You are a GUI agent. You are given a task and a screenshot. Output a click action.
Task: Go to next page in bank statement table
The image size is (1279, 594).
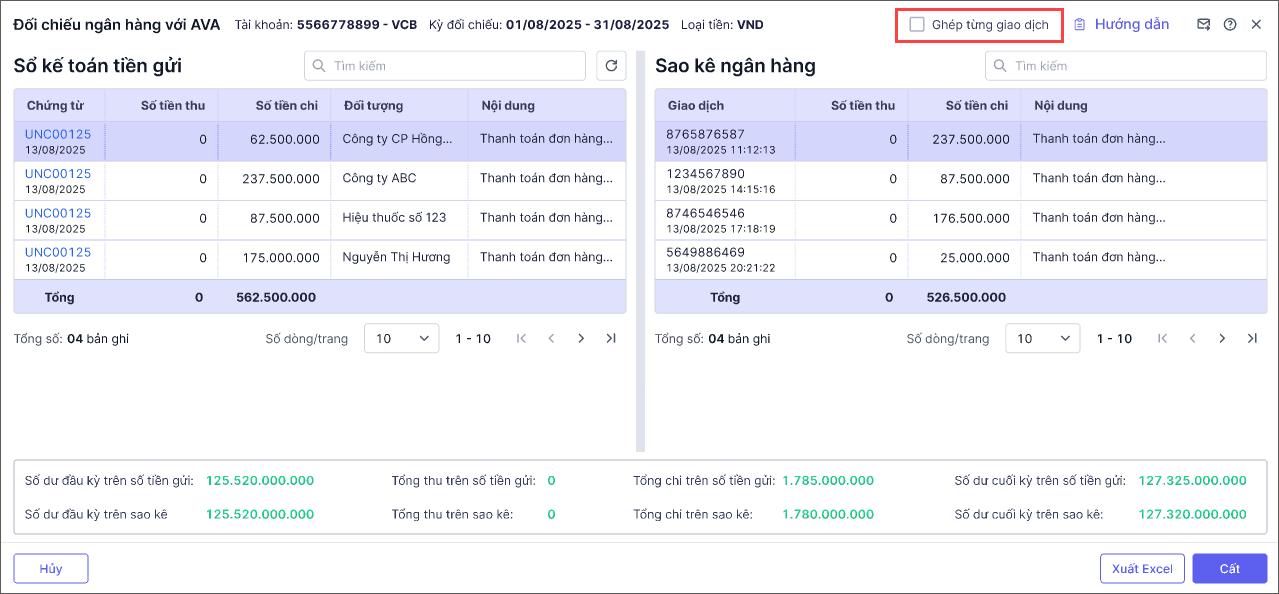pyautogui.click(x=1222, y=339)
